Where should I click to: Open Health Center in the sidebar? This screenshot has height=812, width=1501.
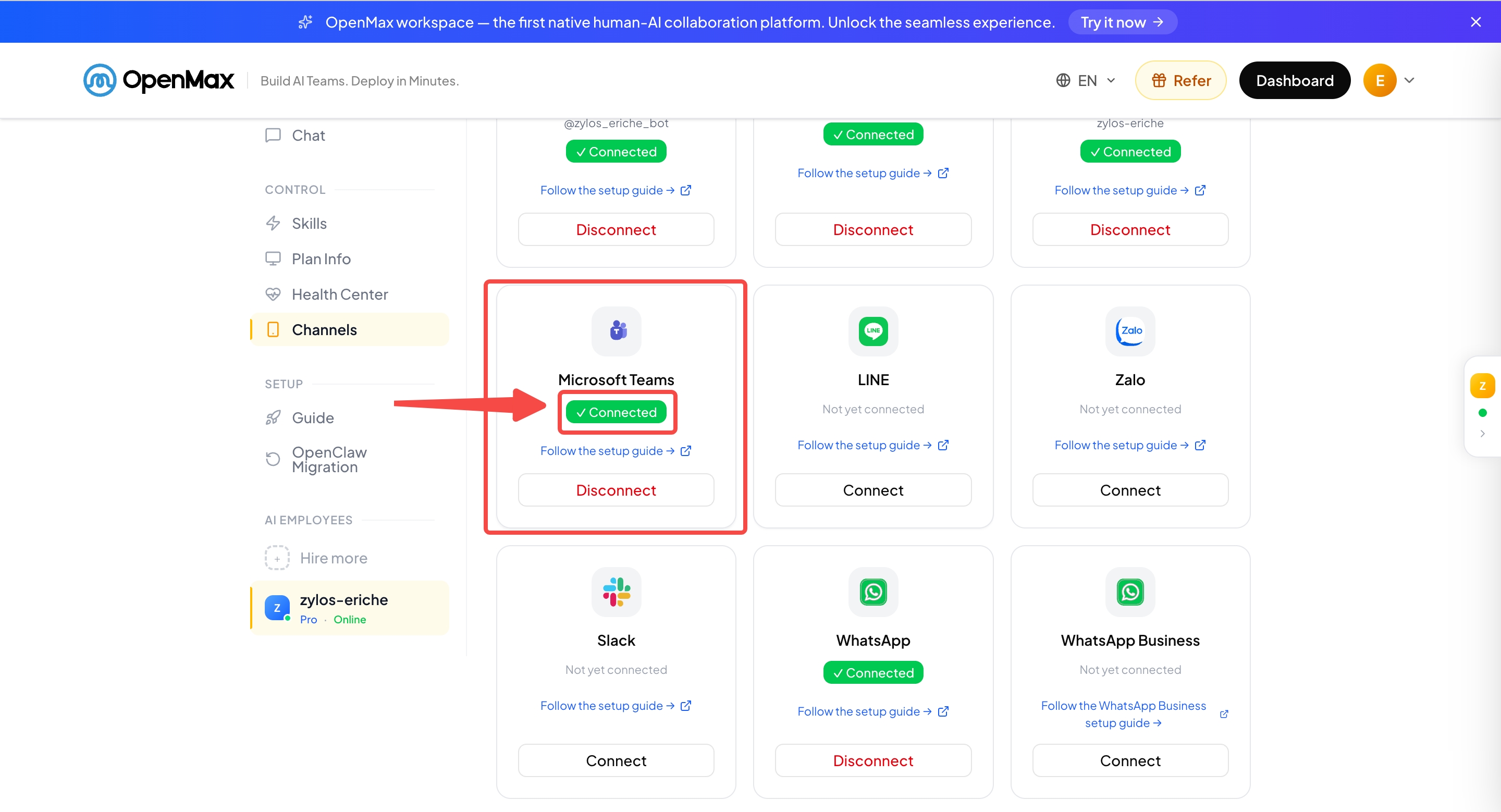[350, 294]
